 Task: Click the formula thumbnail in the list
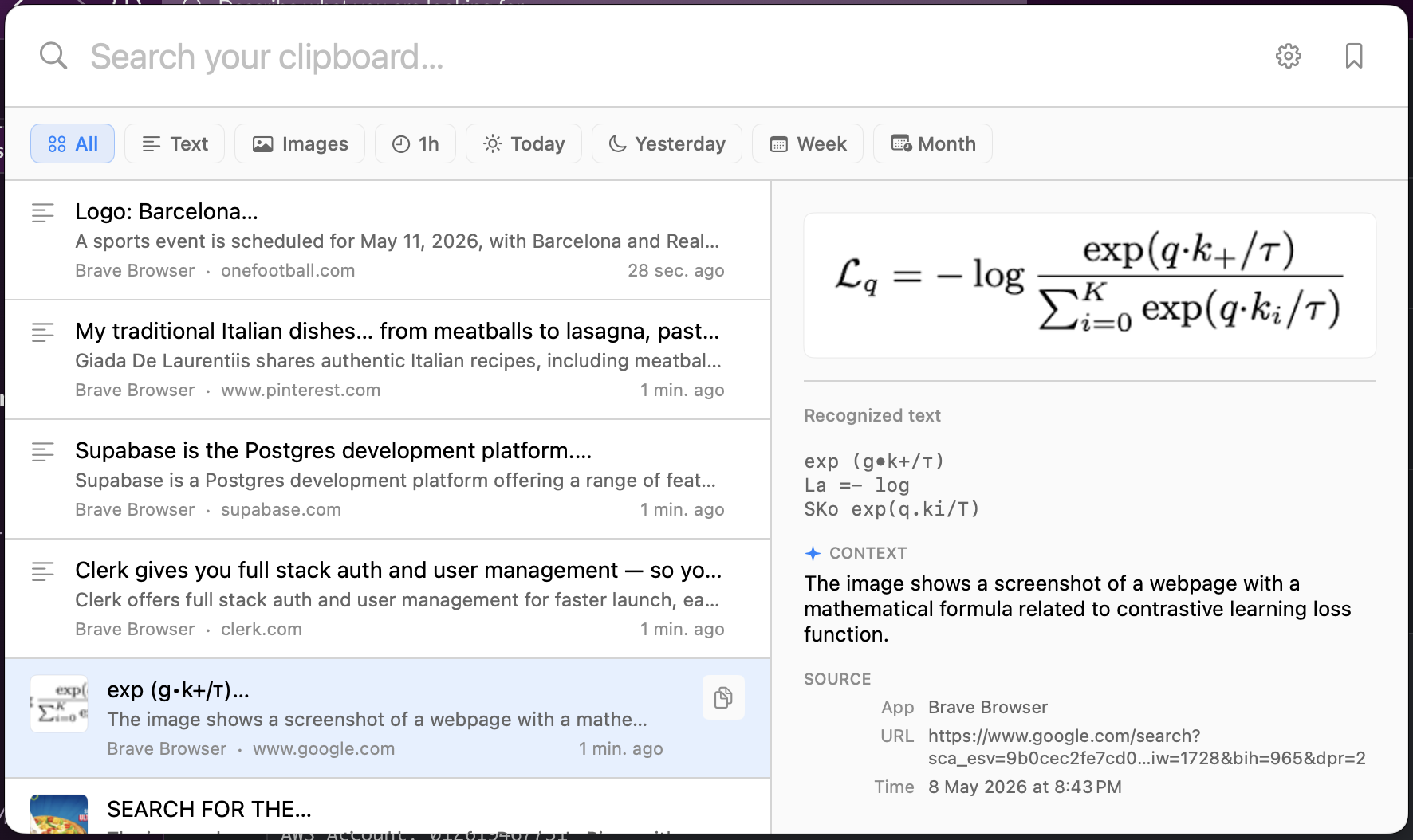(x=59, y=704)
